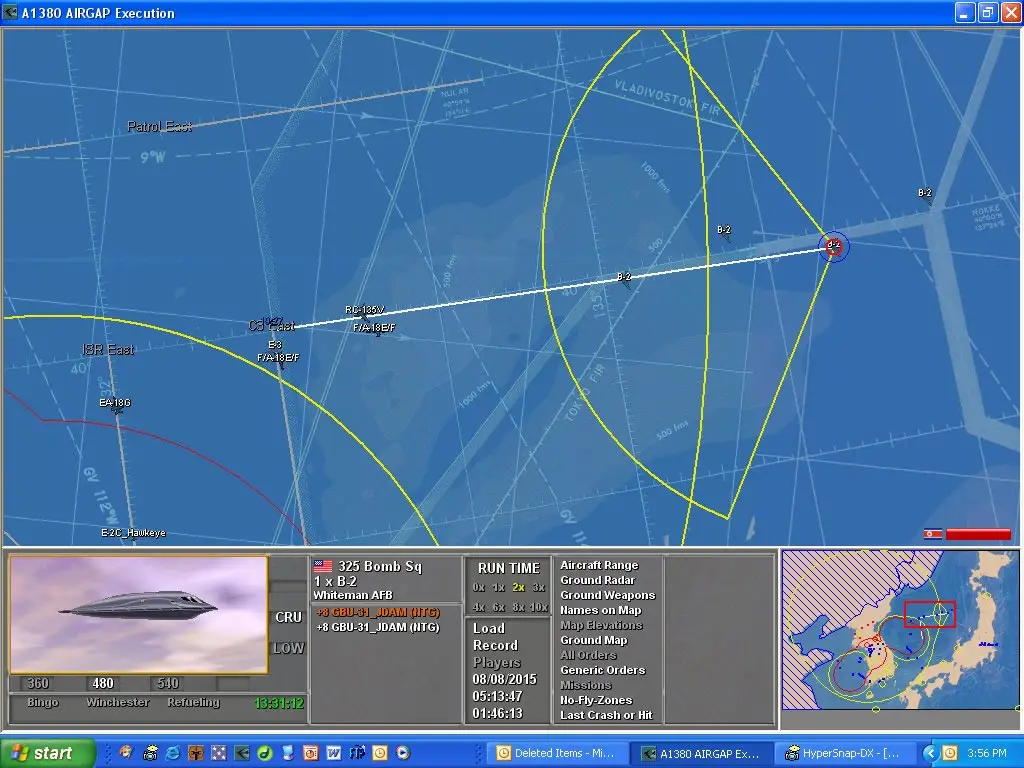Screen dimensions: 1024x768
Task: Click the North Korea flag icon
Action: coord(932,534)
